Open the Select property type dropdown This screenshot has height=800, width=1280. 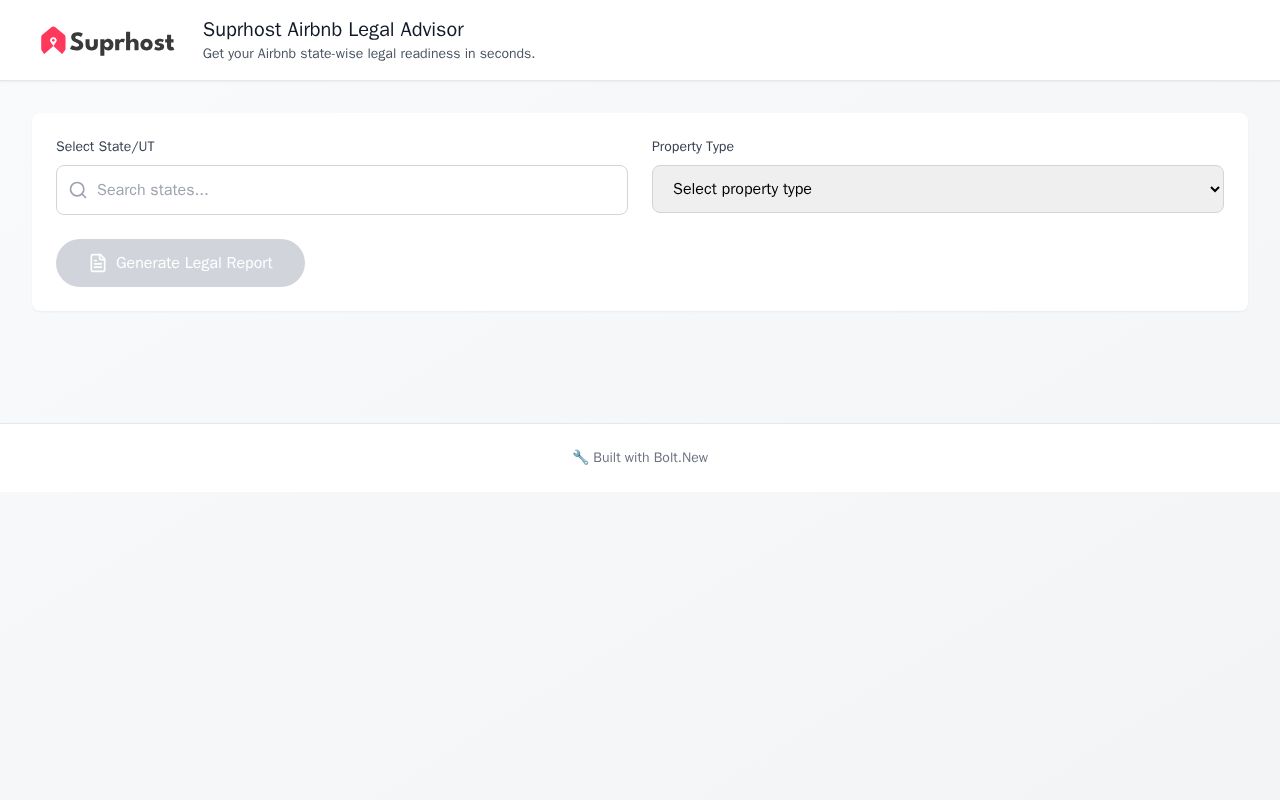click(x=938, y=189)
